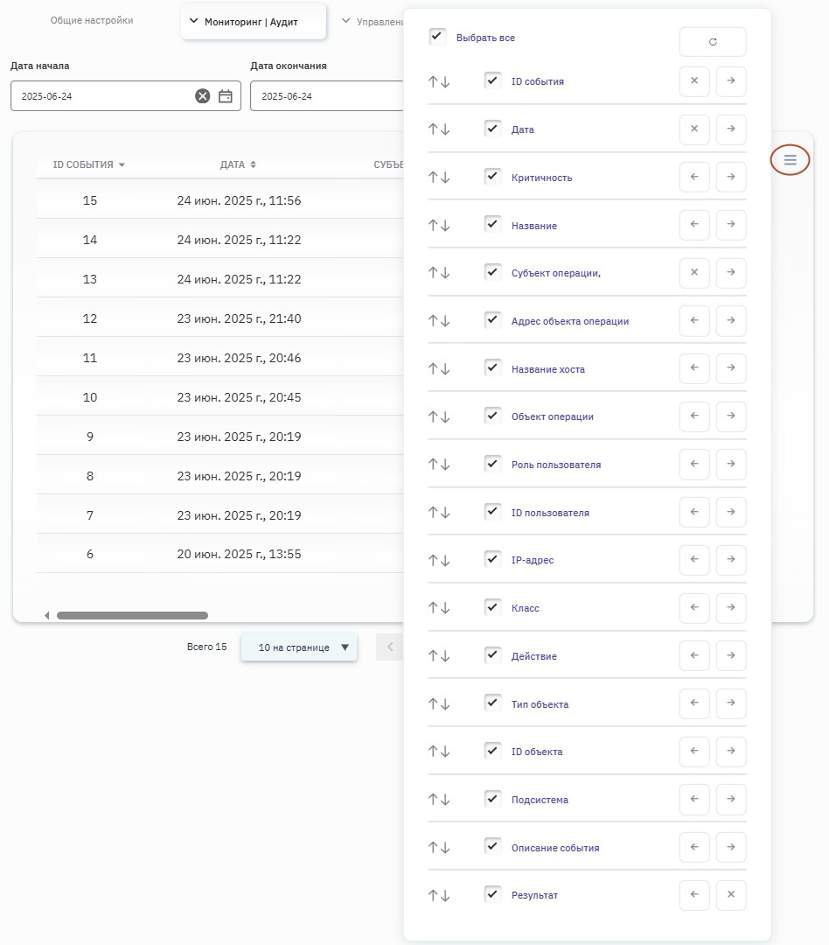Open the calendar picker for Дата начала
The image size is (829, 945).
226,96
